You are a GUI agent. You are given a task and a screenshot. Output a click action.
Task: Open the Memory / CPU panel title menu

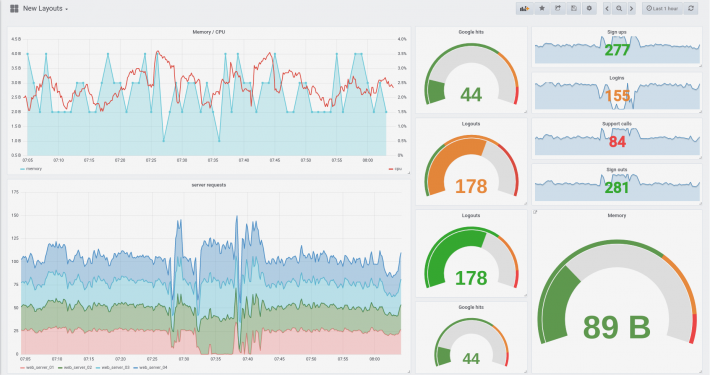209,32
